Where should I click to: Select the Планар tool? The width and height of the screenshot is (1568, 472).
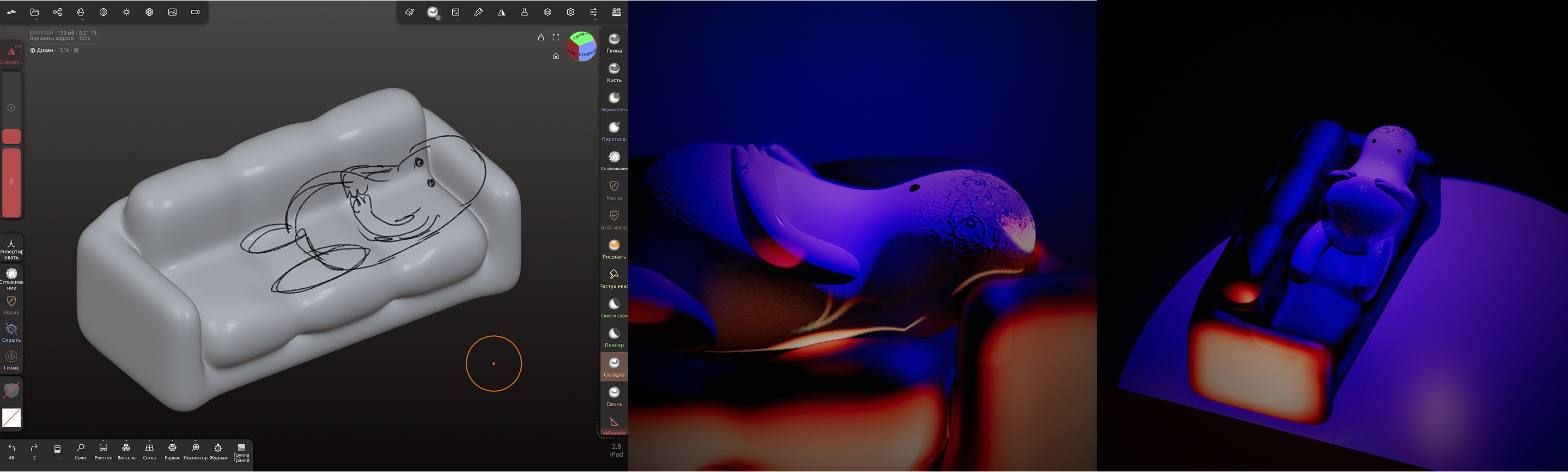pos(614,337)
